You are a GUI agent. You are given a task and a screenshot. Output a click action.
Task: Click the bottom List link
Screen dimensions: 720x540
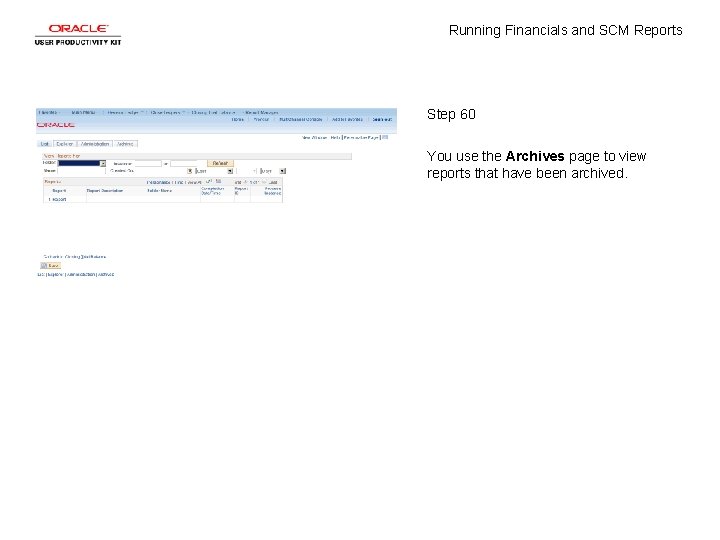click(41, 274)
